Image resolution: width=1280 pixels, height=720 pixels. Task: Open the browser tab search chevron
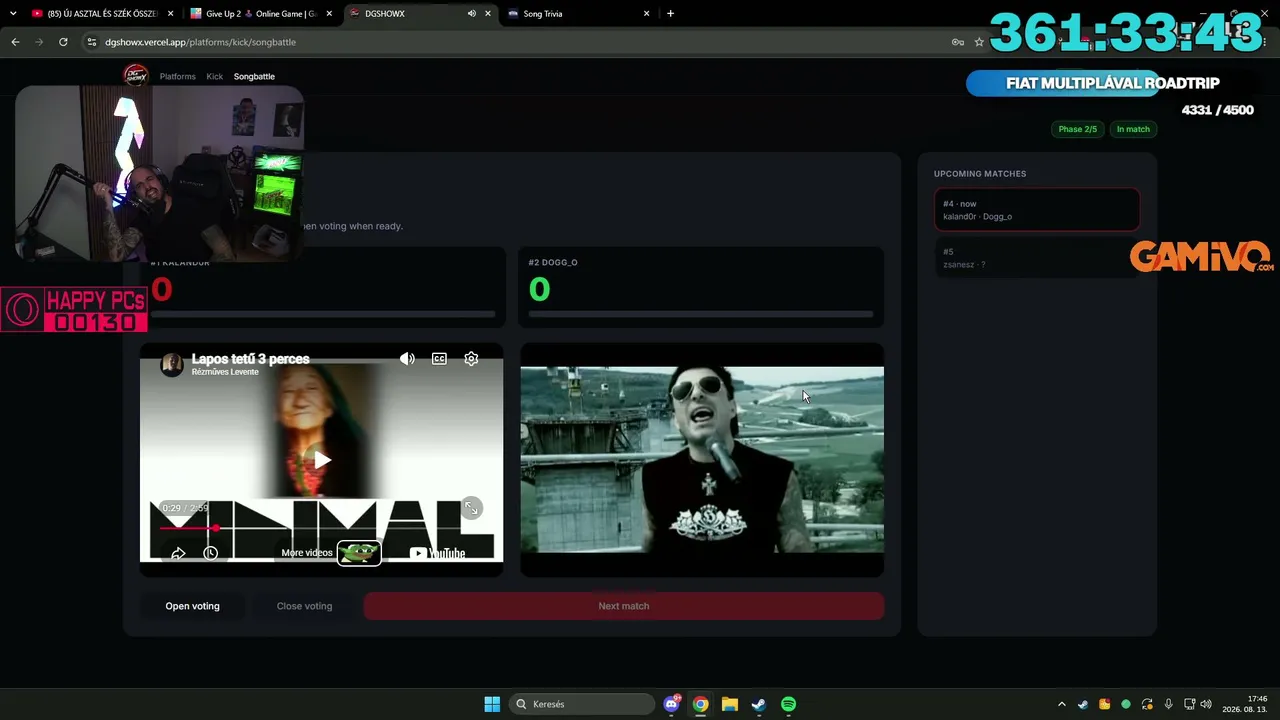pyautogui.click(x=13, y=14)
